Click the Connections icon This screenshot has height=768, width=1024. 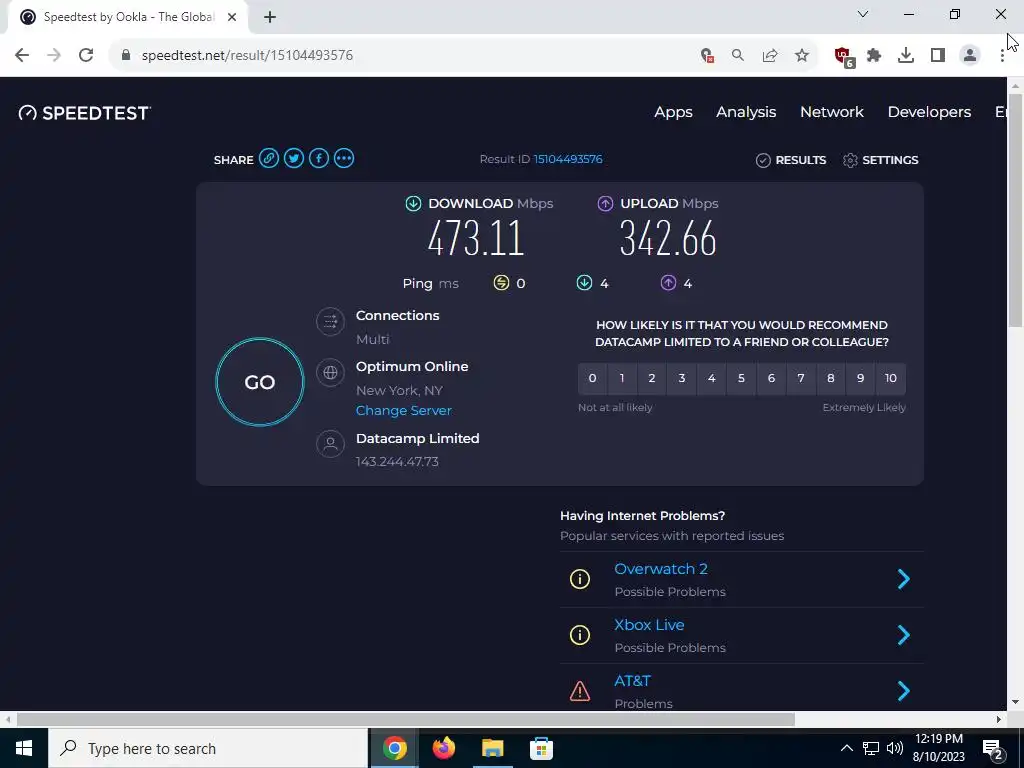(x=330, y=321)
